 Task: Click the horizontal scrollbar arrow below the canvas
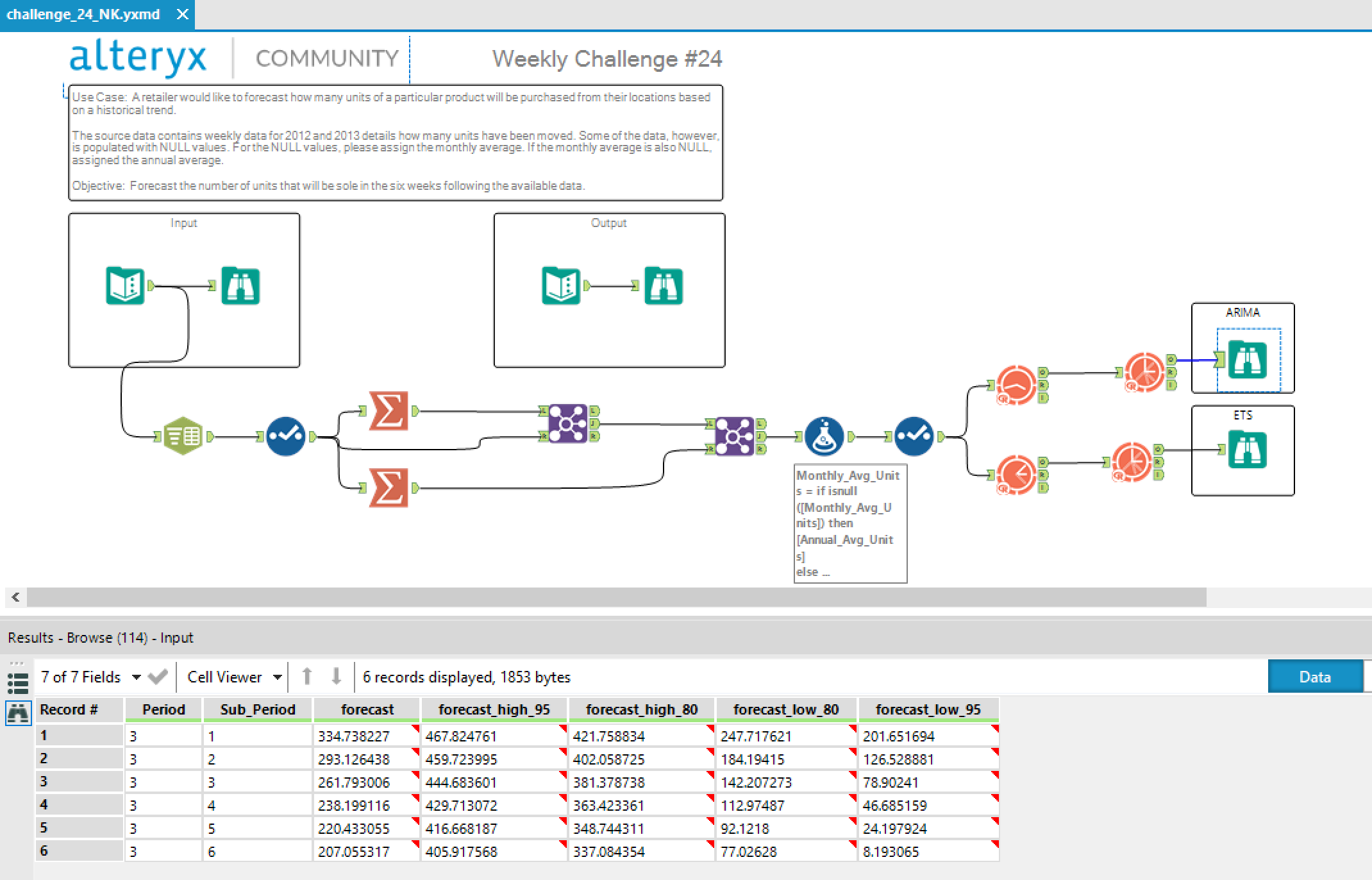[14, 597]
